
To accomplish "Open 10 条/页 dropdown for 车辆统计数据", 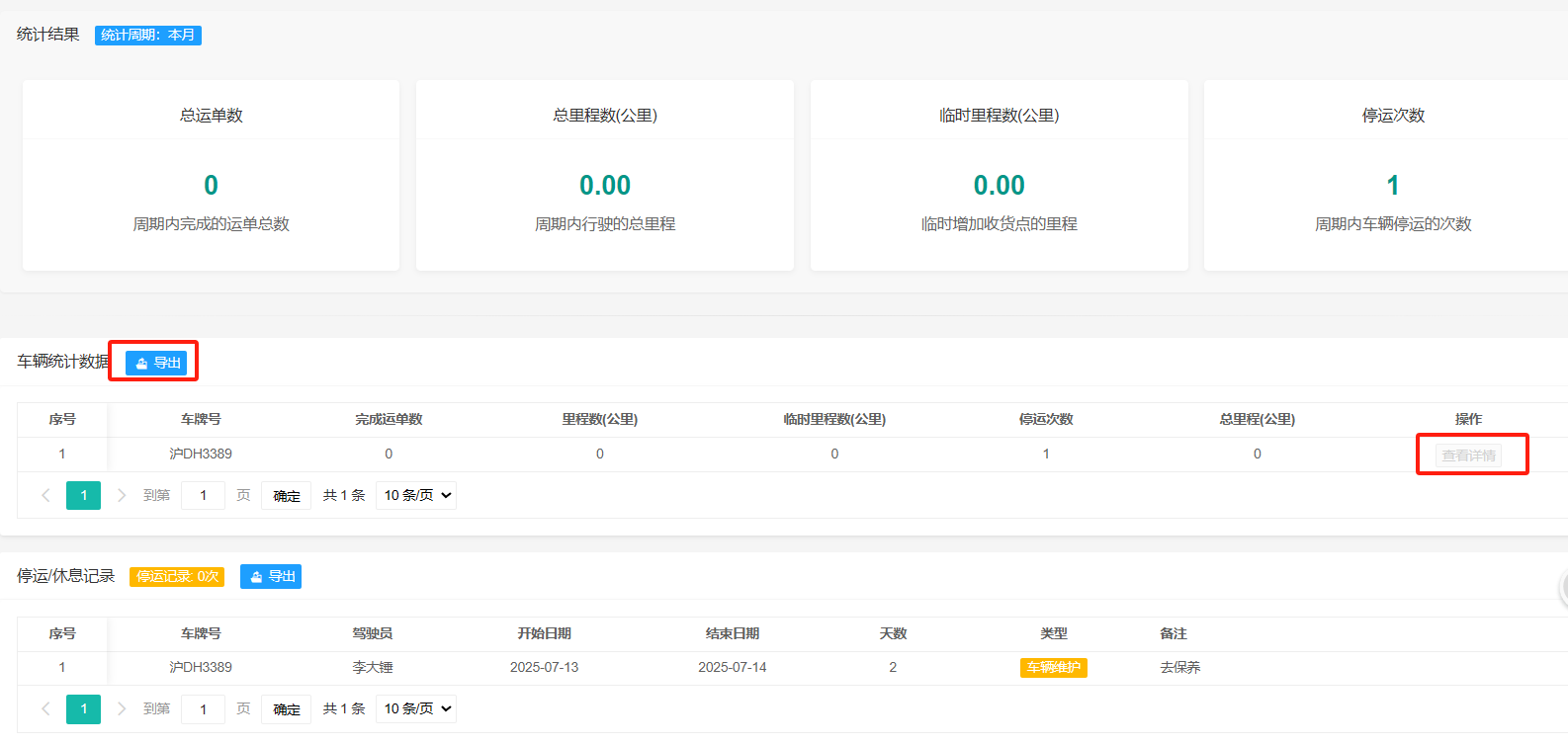I will [416, 495].
